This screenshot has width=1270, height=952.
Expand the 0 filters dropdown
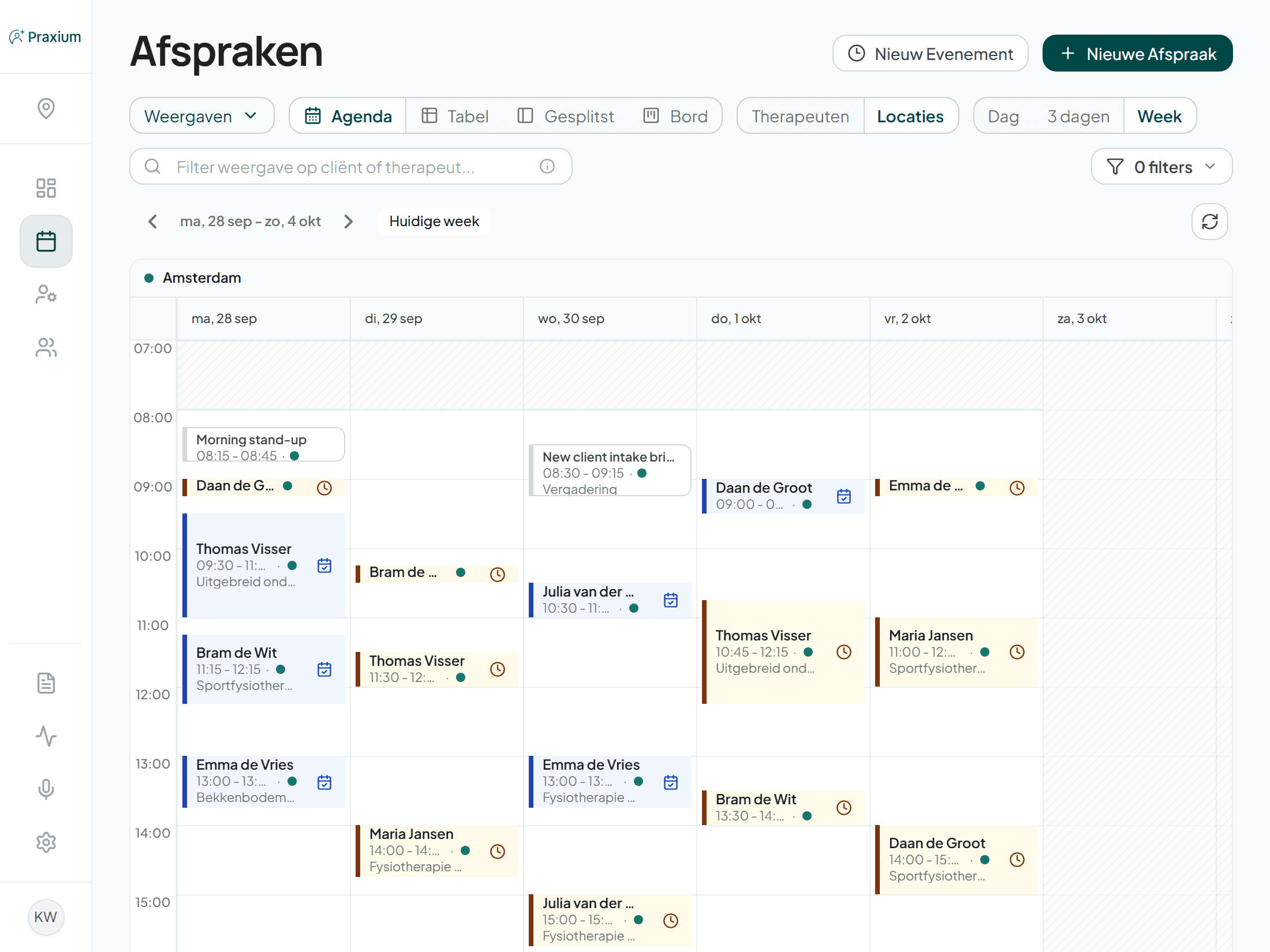tap(1161, 167)
